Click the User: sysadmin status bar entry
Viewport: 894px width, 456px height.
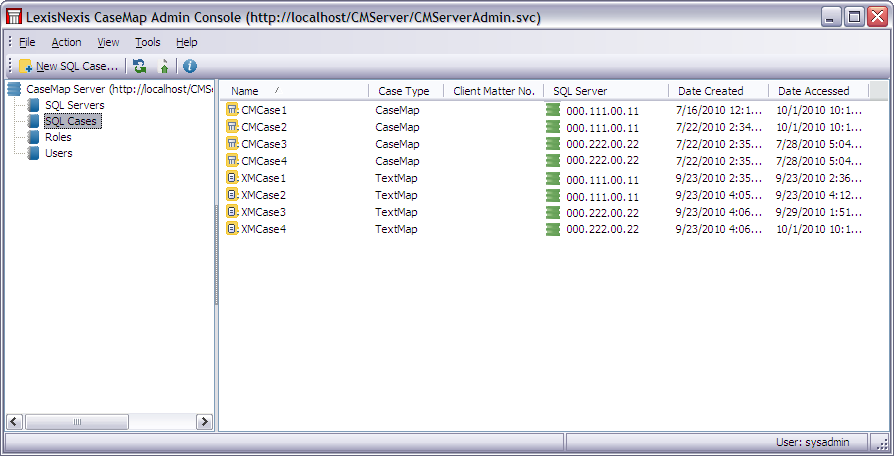[x=812, y=442]
